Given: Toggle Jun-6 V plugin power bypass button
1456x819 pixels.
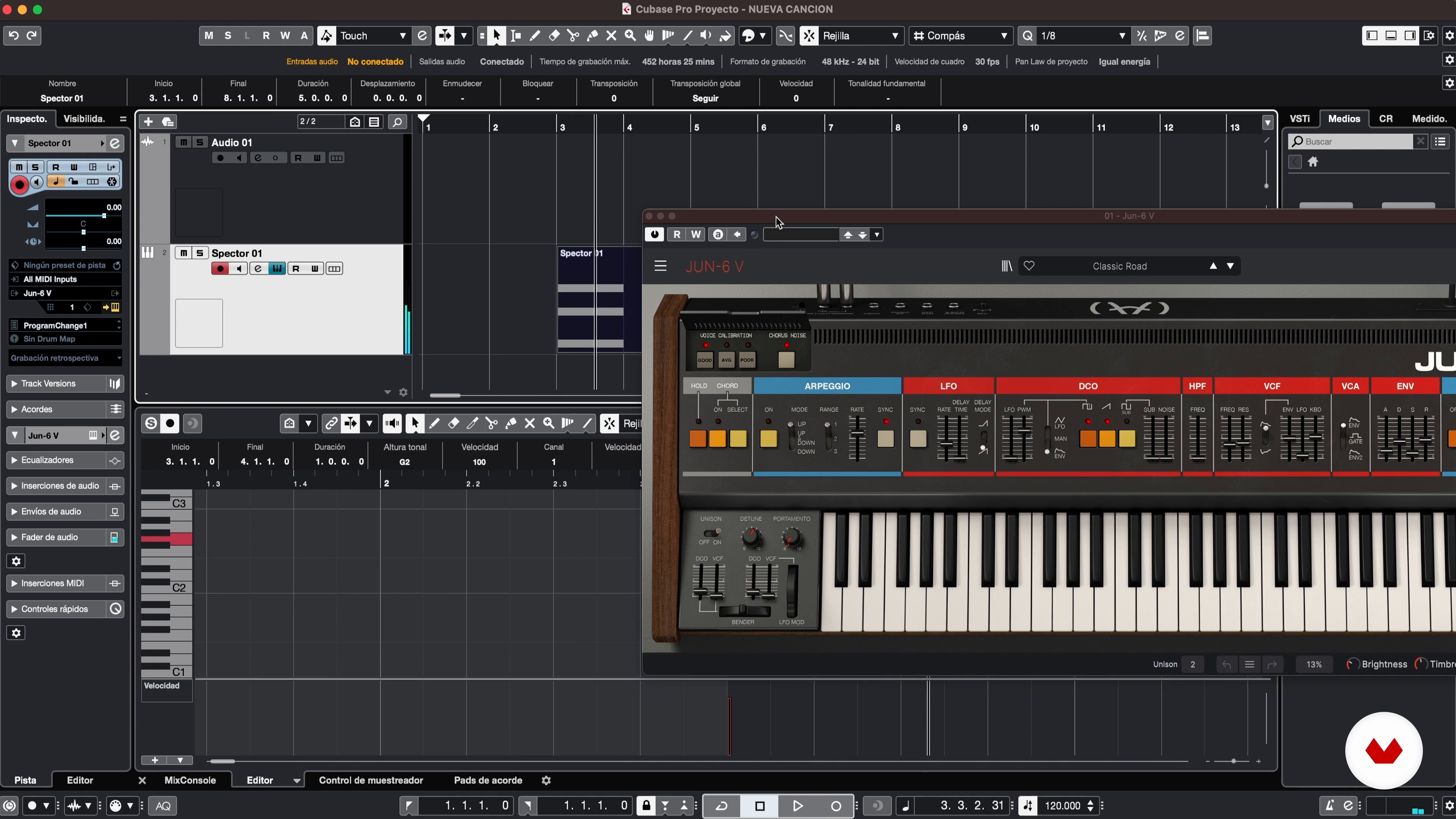Looking at the screenshot, I should [654, 235].
